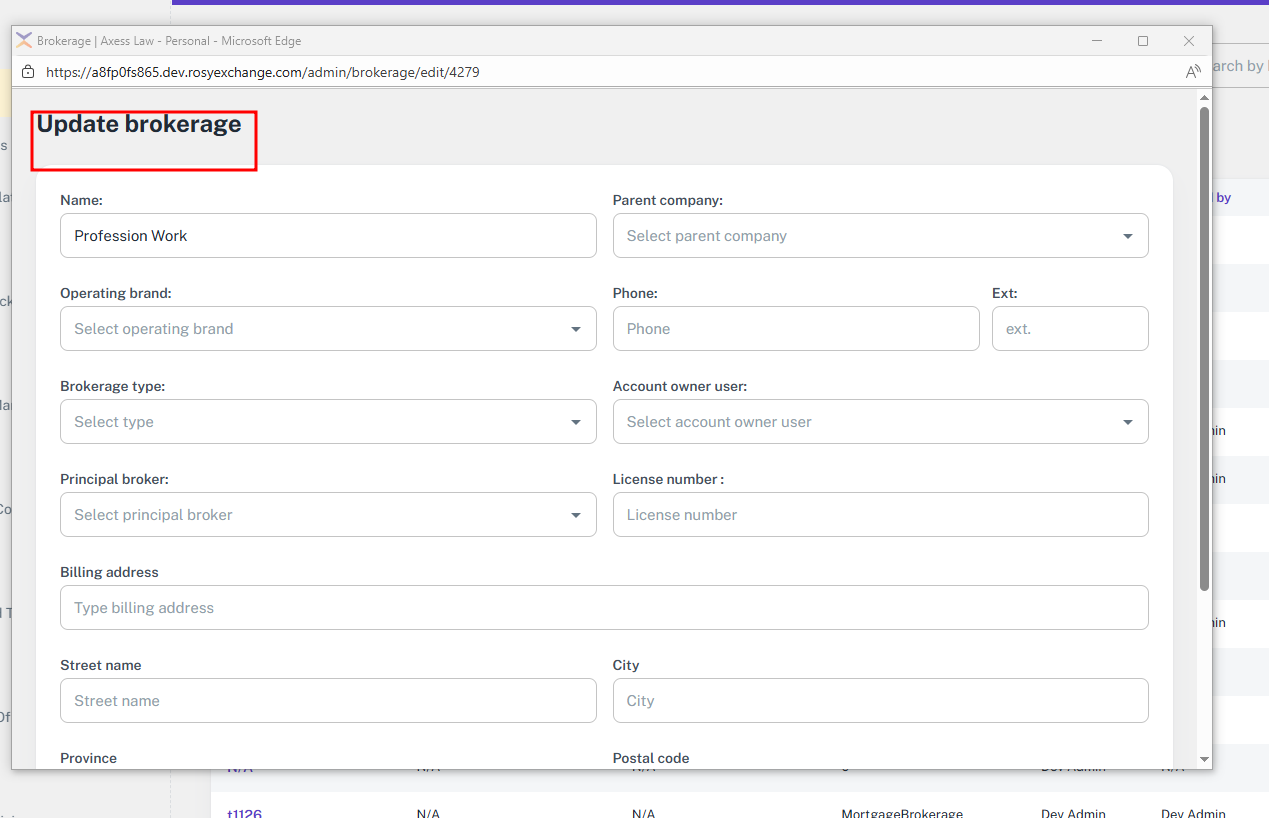Click the Ext. input field
Screen dimensions: 1269x818
1069,329
